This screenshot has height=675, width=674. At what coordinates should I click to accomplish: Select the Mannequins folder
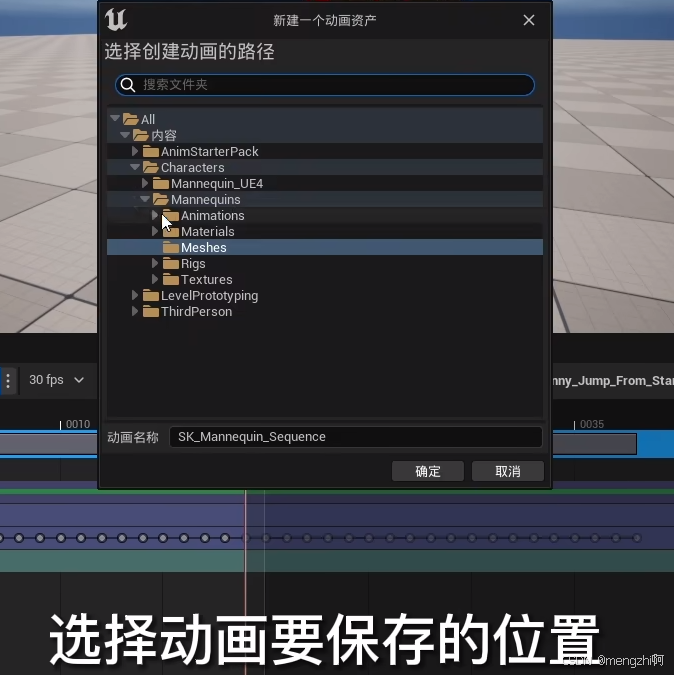pyautogui.click(x=325, y=199)
